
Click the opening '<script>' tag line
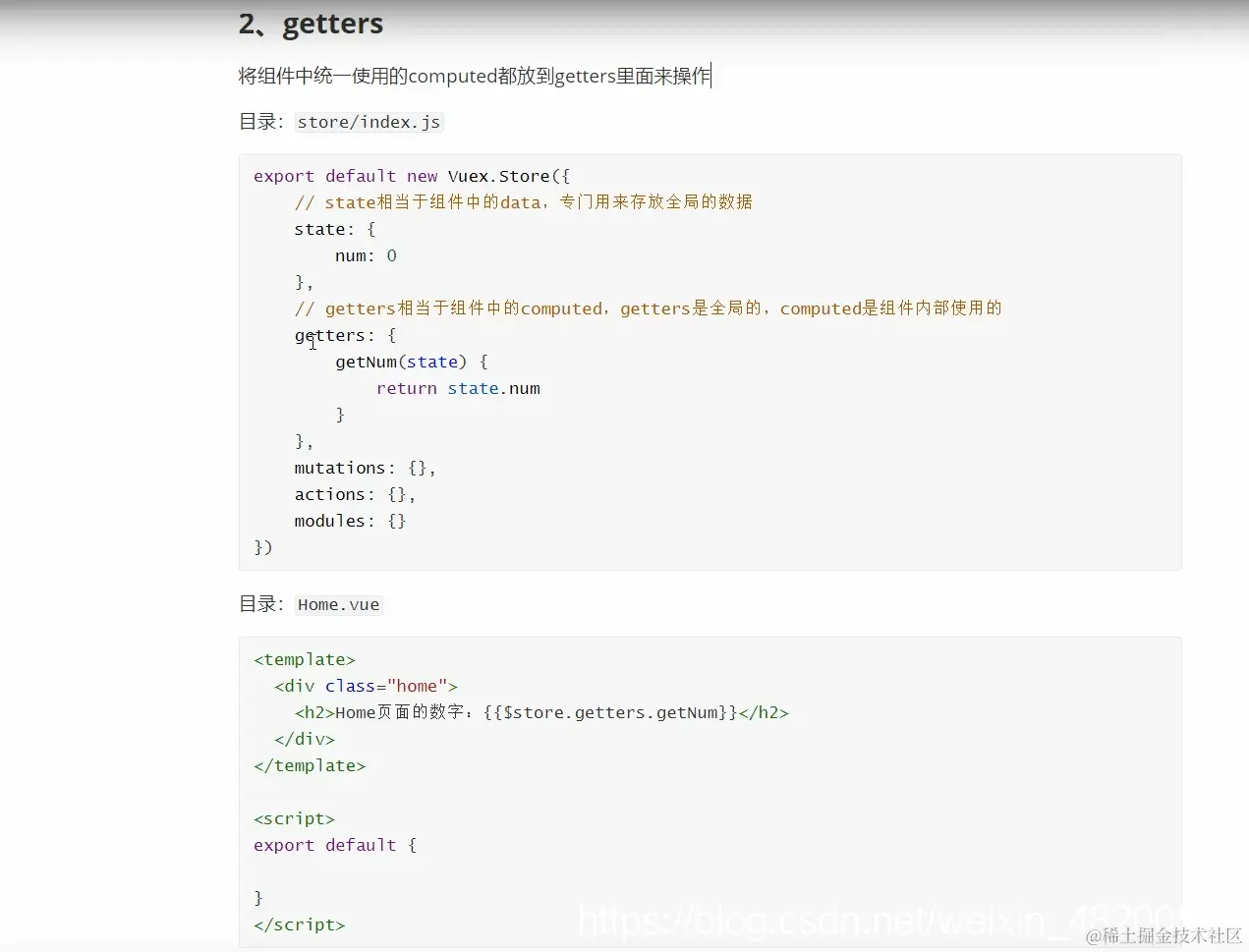(x=294, y=818)
